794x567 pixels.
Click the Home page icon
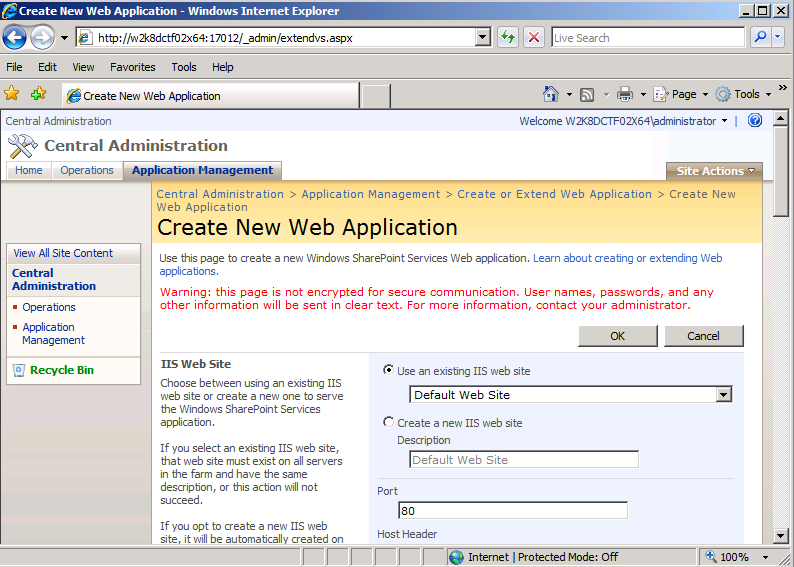pyautogui.click(x=550, y=94)
